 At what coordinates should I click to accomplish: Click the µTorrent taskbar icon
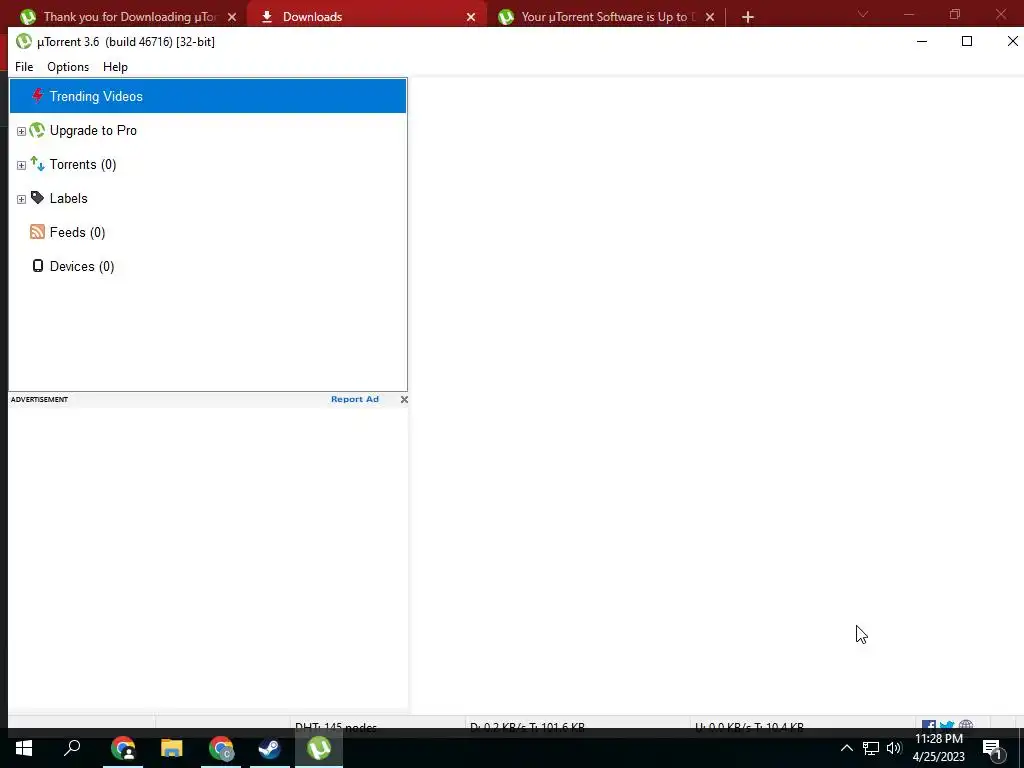(x=319, y=748)
